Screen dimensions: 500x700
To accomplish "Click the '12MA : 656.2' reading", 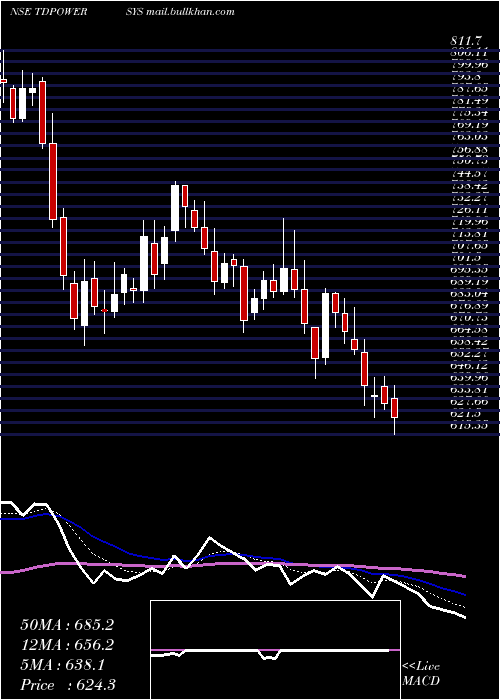I will point(67,644).
